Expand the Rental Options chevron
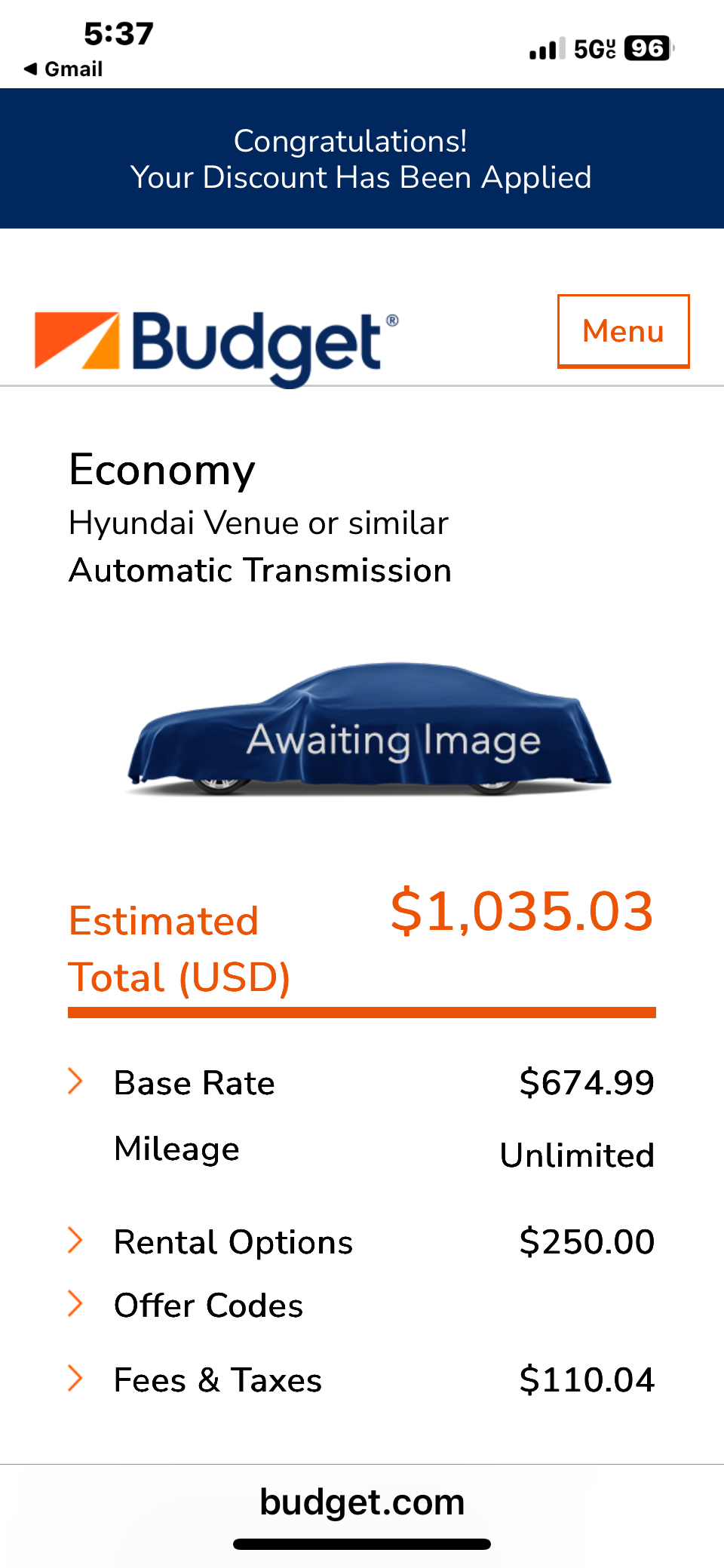This screenshot has height=1568, width=724. tap(75, 1240)
